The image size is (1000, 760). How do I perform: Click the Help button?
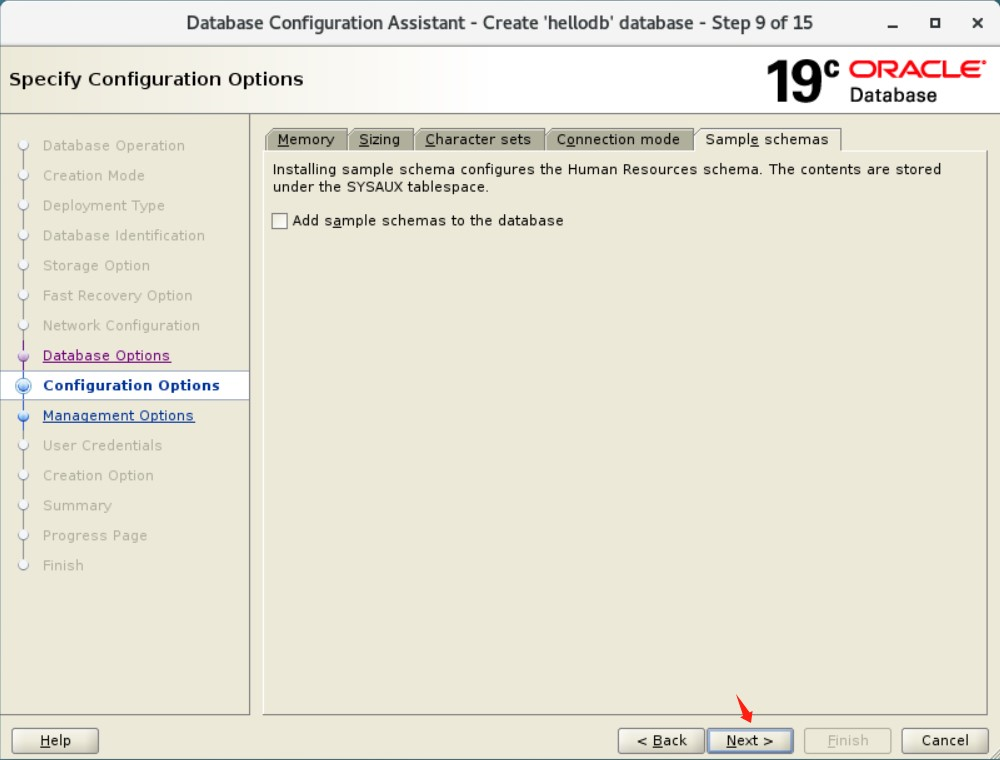click(55, 740)
